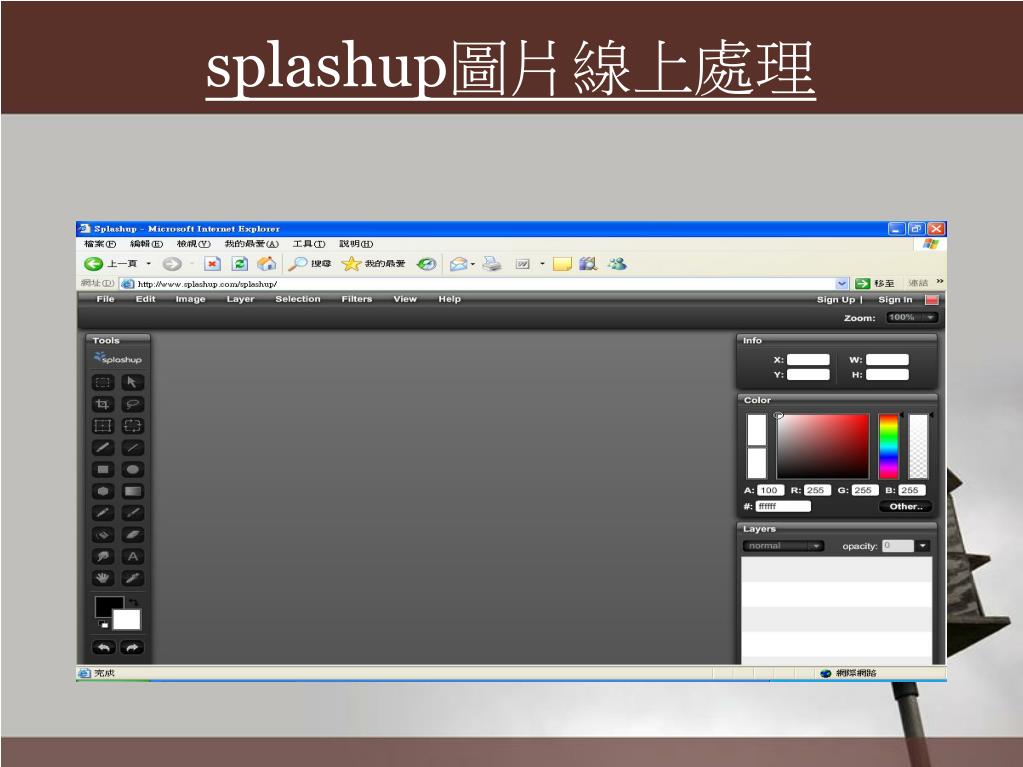
Task: Click the redo arrow button
Action: 132,647
